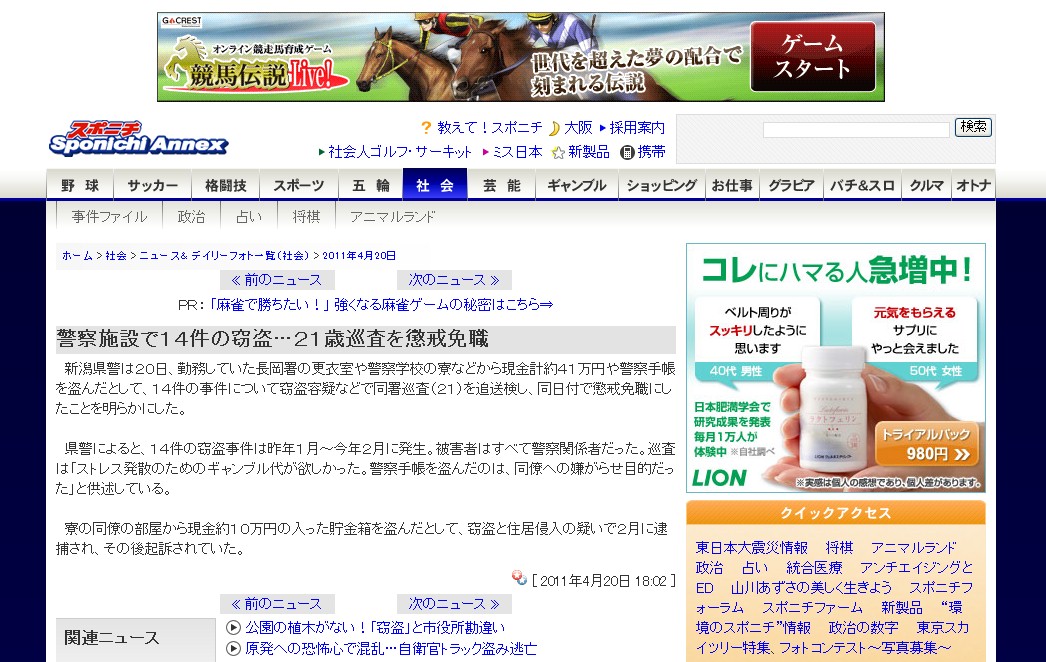Viewport: 1046px width, 662px height.
Task: Click 山川あずさの美しく生きよう link
Action: click(811, 588)
